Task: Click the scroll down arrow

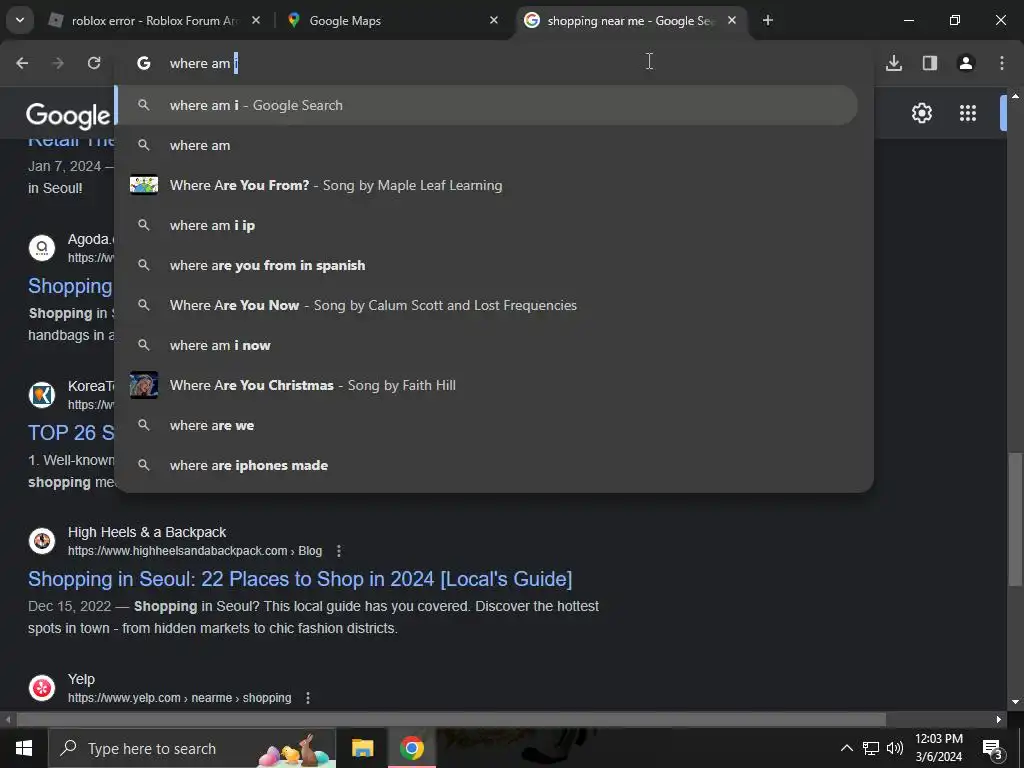Action: [1015, 702]
